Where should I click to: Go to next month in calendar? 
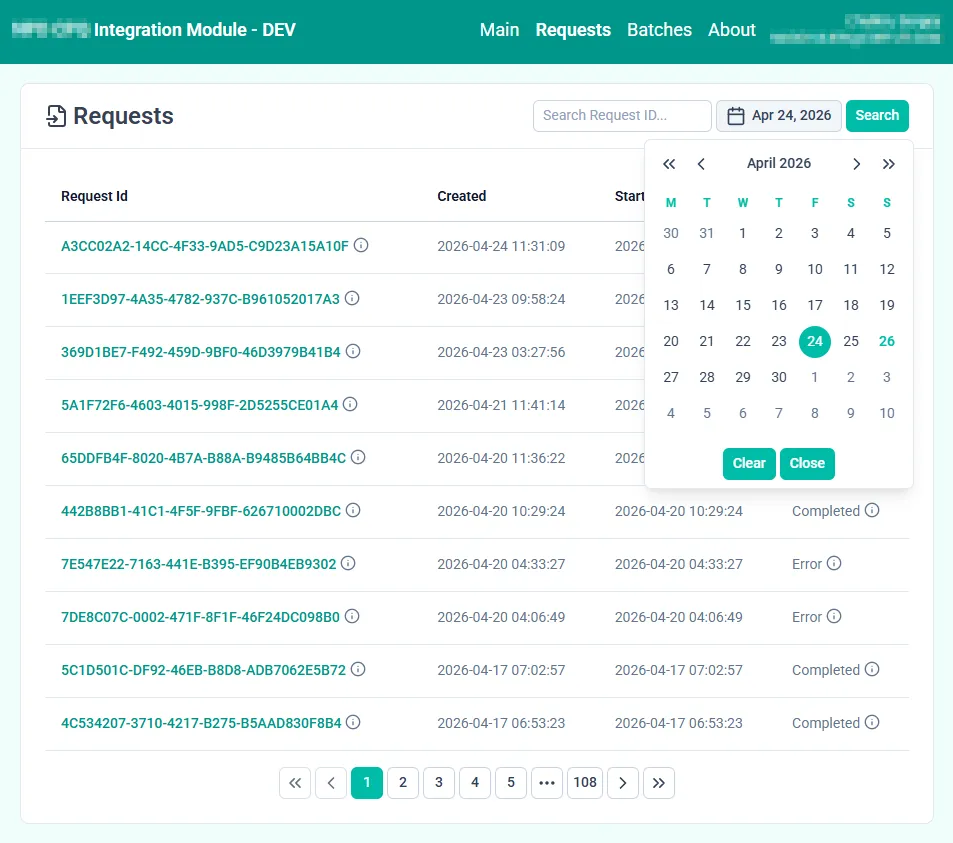856,164
